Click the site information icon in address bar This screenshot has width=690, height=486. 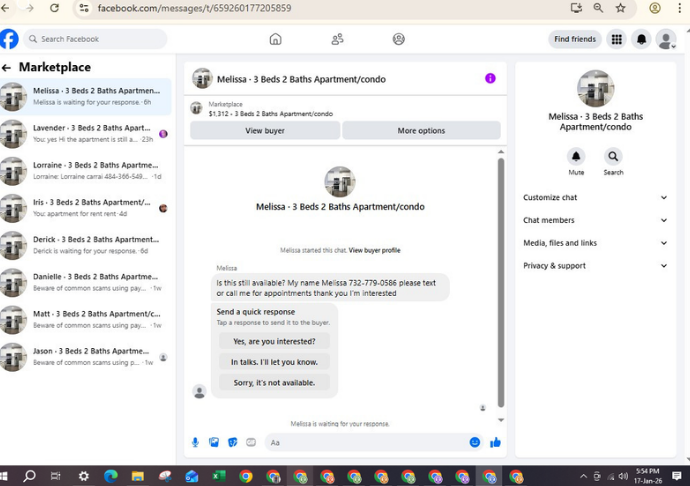coord(84,8)
